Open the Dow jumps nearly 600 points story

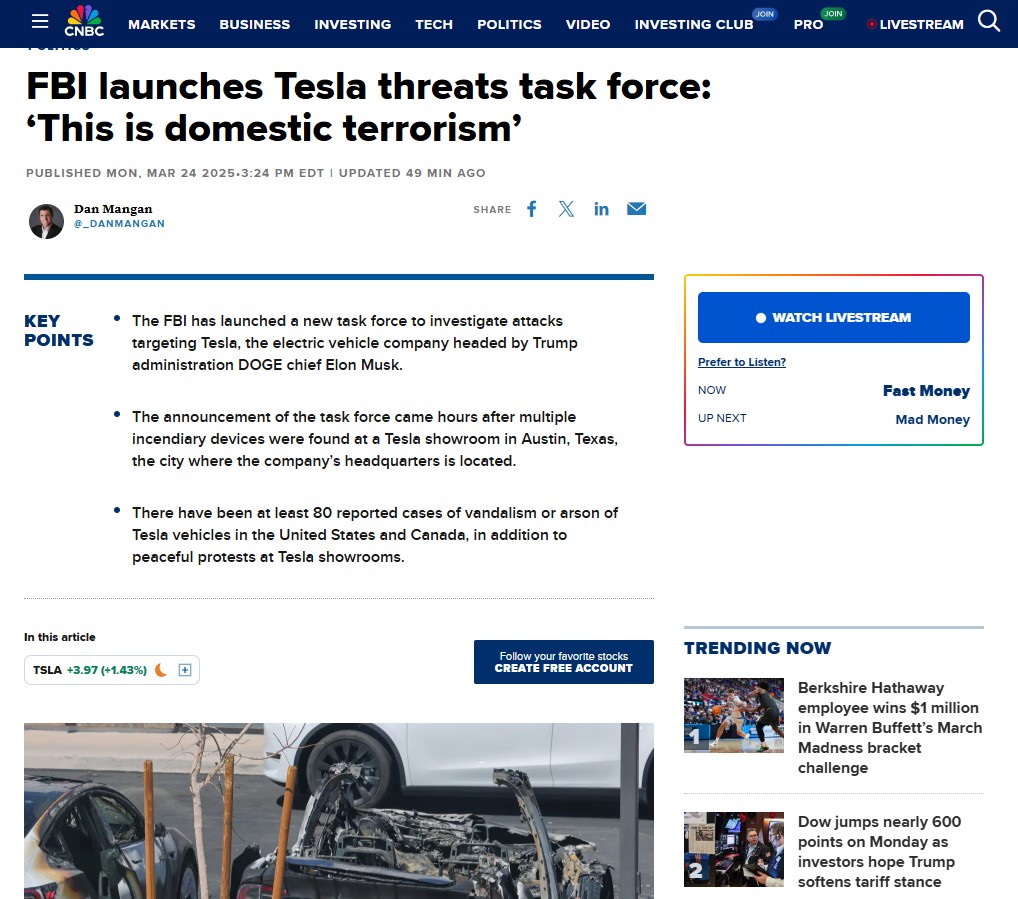(x=879, y=852)
